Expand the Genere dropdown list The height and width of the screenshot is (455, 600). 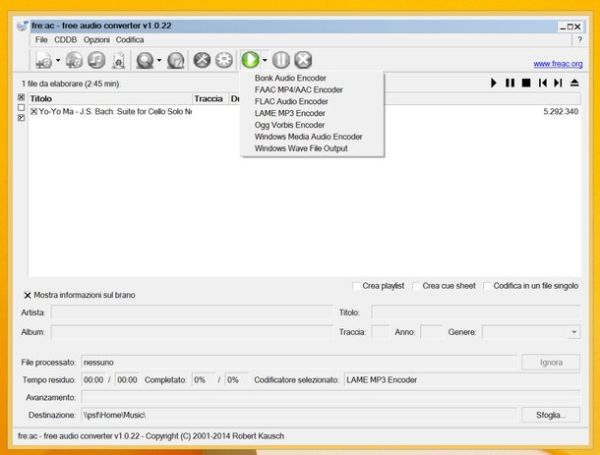tap(574, 332)
